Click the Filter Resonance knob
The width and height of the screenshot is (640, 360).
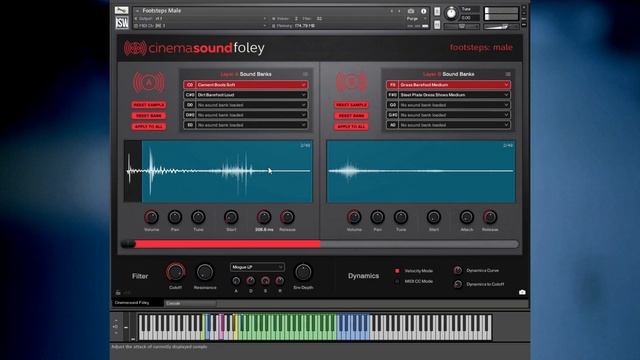coord(205,272)
